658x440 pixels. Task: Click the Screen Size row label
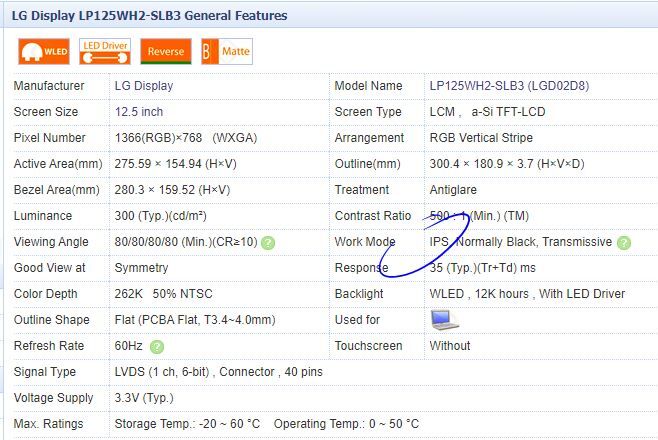pos(45,112)
